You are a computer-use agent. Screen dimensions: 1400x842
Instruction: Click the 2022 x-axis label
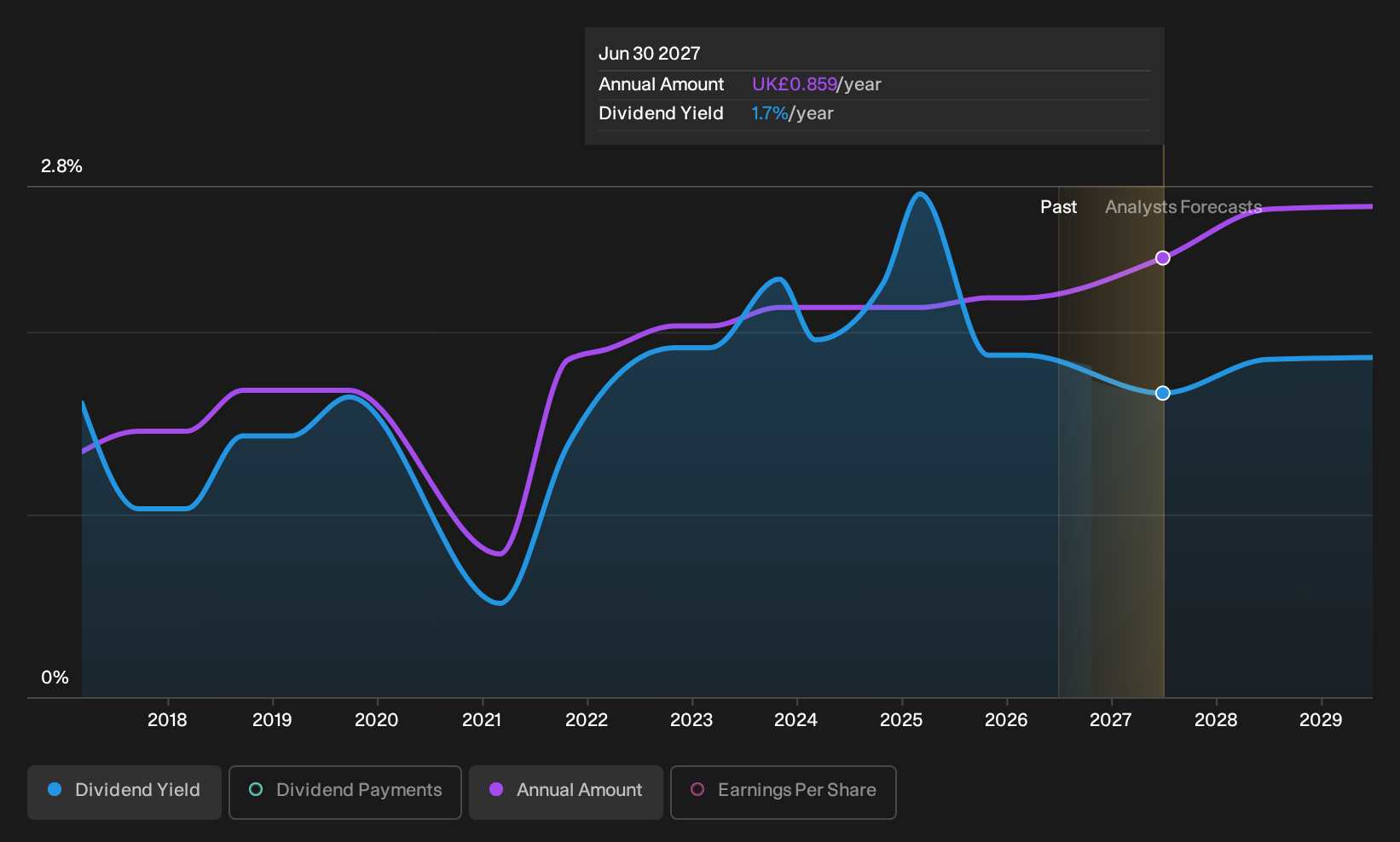(x=587, y=720)
